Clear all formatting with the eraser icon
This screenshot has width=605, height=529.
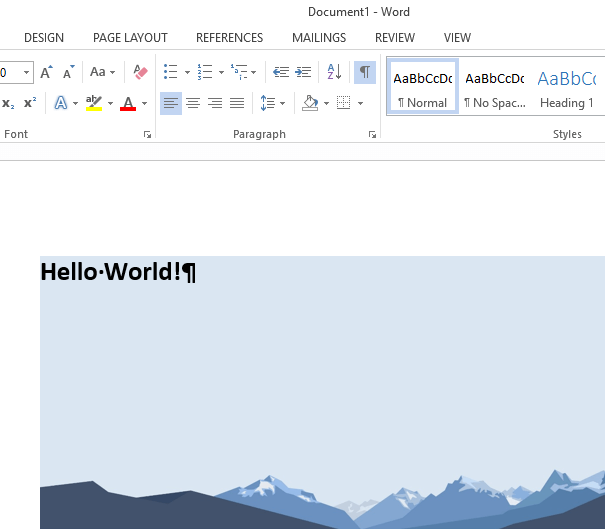[140, 72]
